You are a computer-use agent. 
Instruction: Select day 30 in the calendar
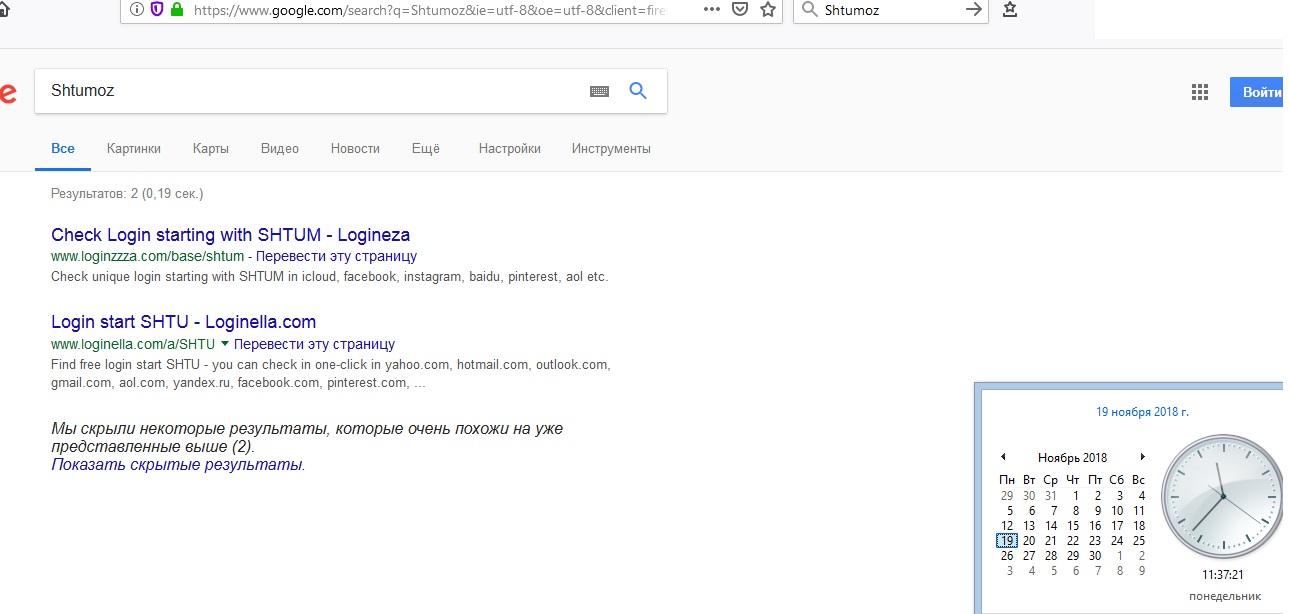point(1095,555)
